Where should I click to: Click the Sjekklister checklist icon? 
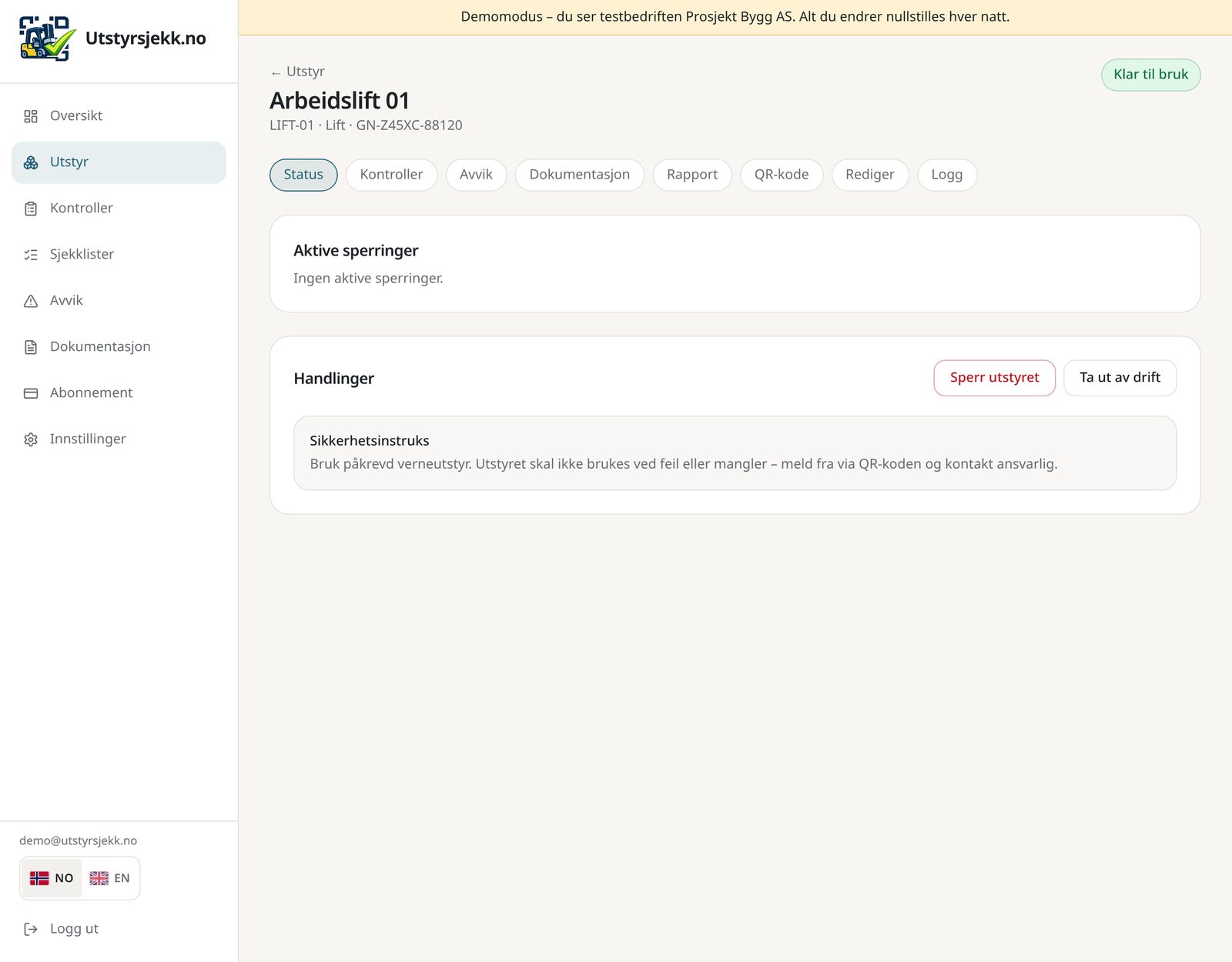pos(31,255)
